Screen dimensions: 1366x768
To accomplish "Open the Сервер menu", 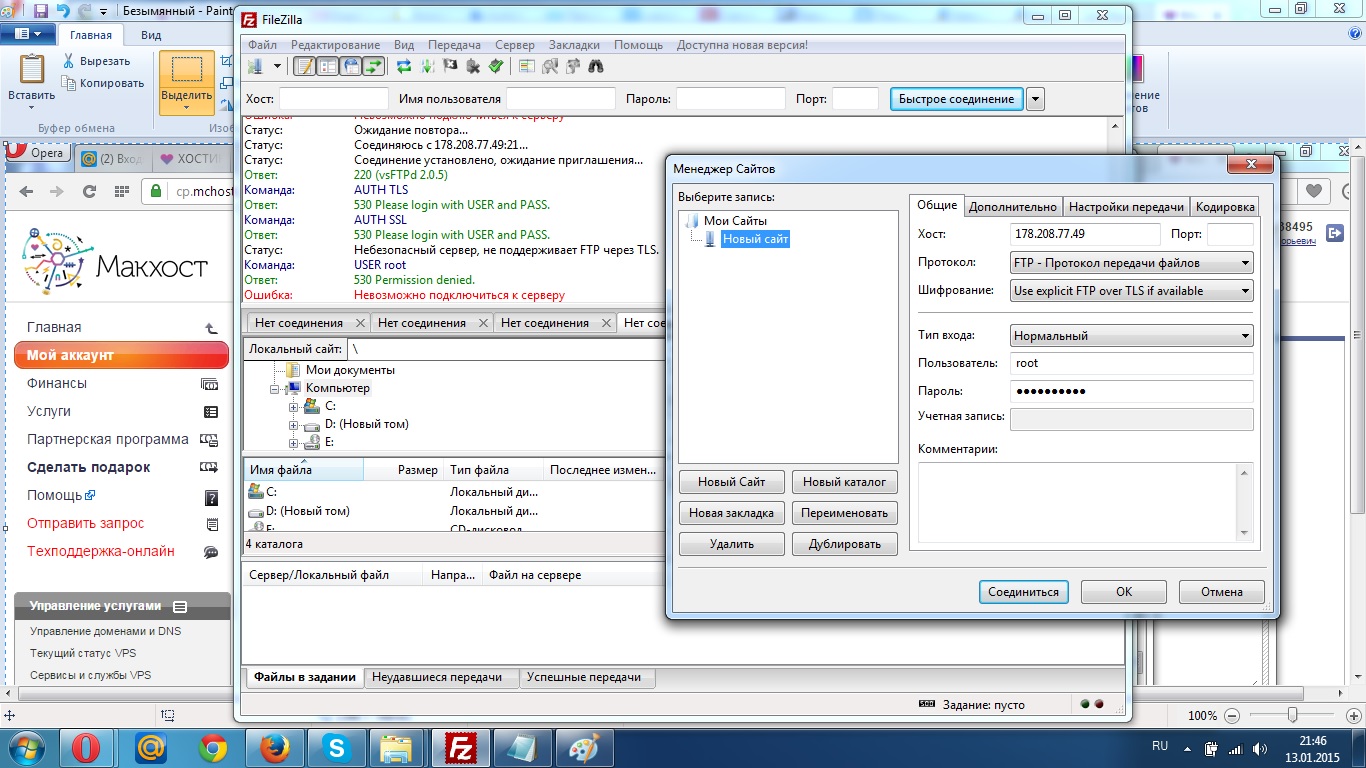I will [x=514, y=45].
